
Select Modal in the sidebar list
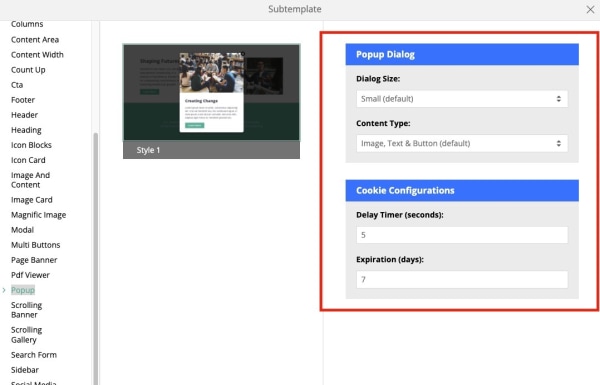point(22,230)
